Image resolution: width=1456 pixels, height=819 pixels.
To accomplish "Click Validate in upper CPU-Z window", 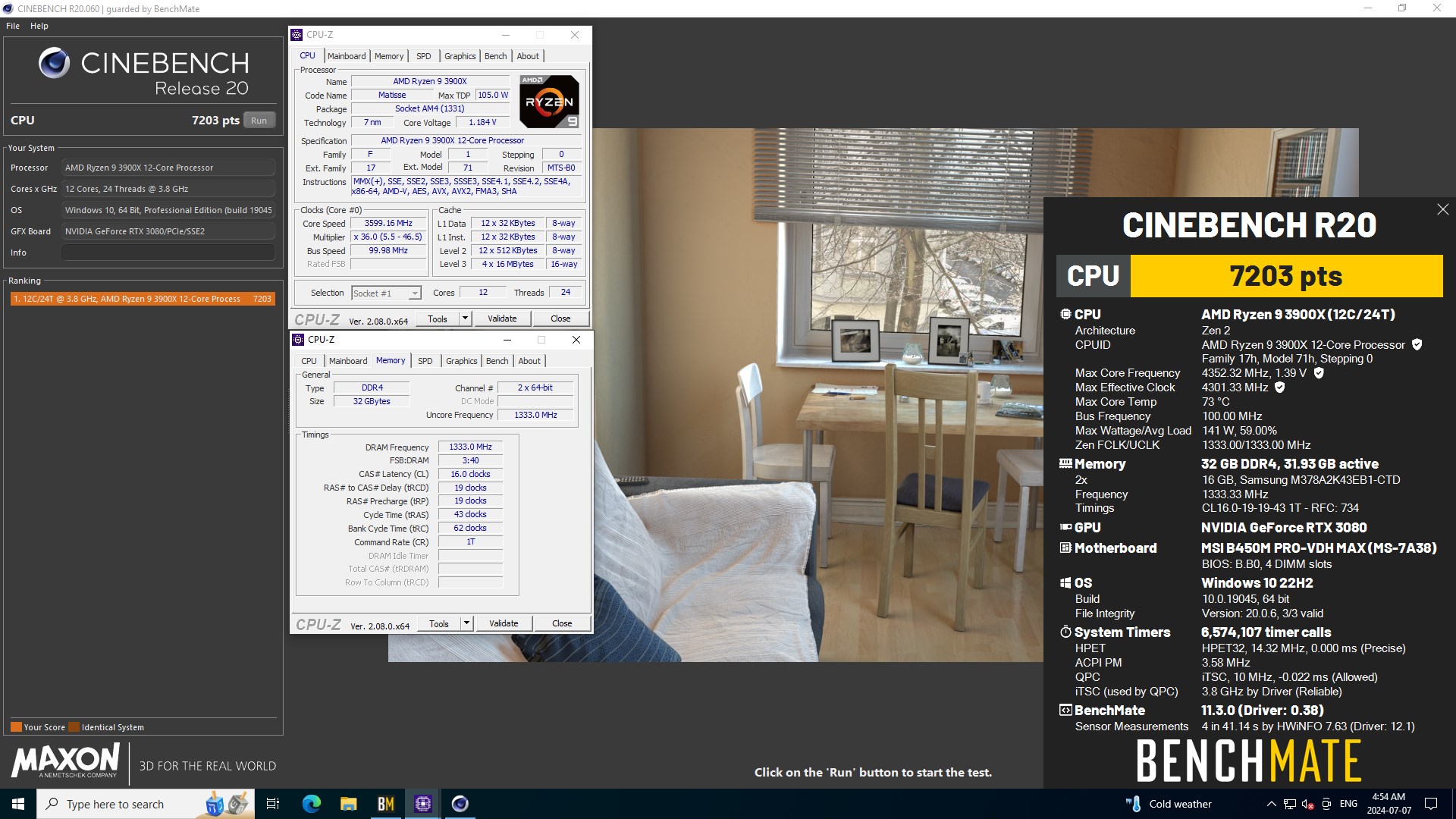I will [502, 319].
